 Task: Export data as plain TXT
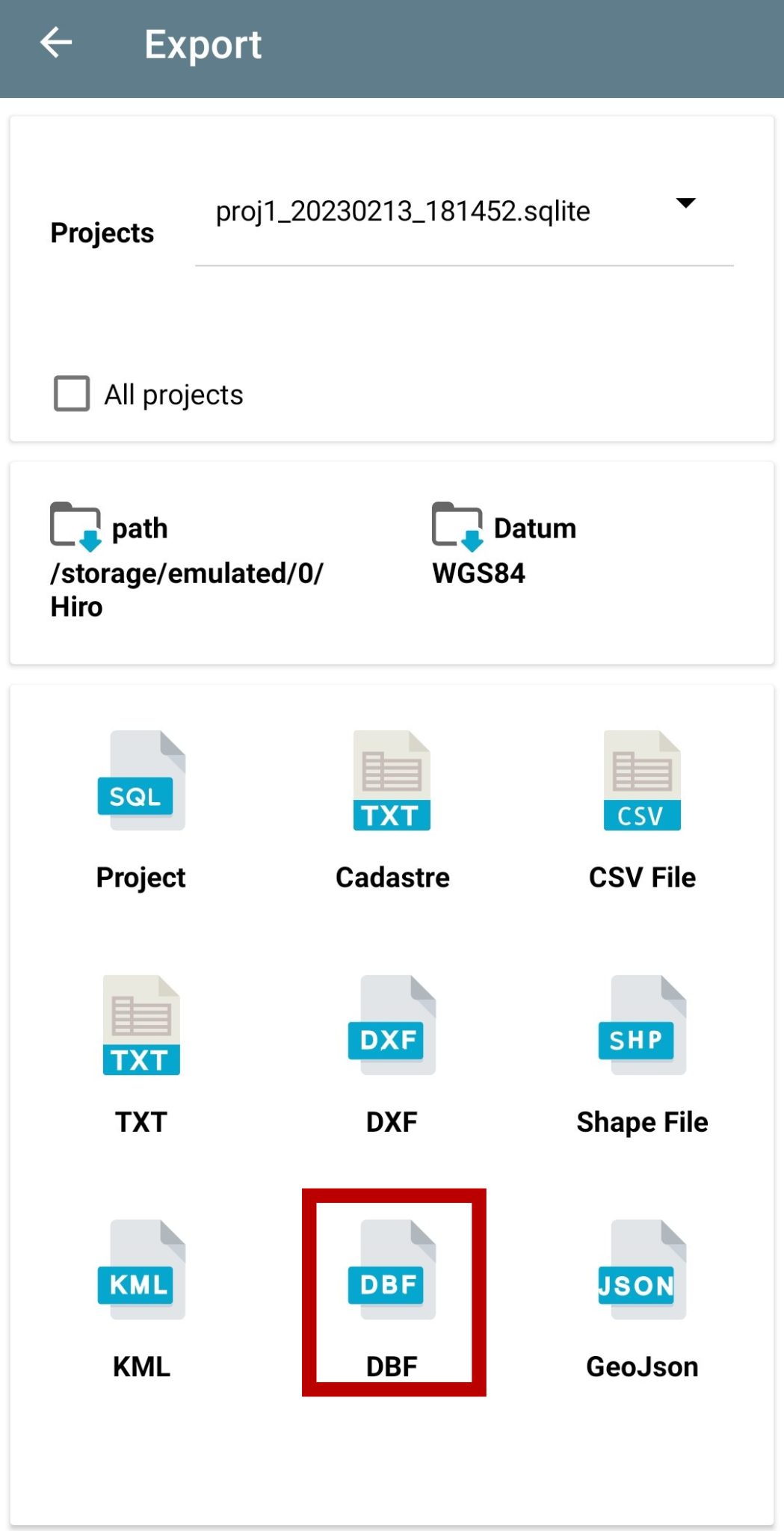point(141,1025)
